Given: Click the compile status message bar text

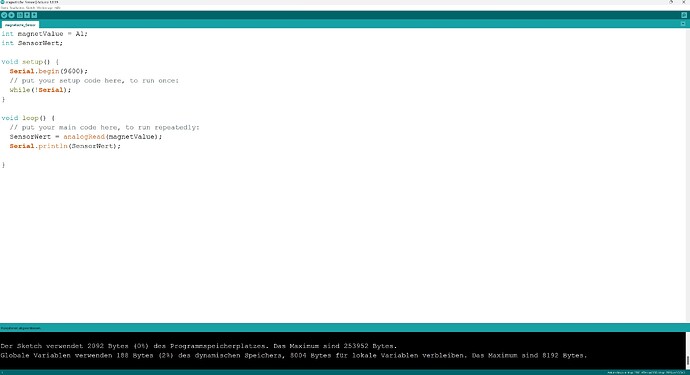Looking at the screenshot, I should [x=21, y=328].
